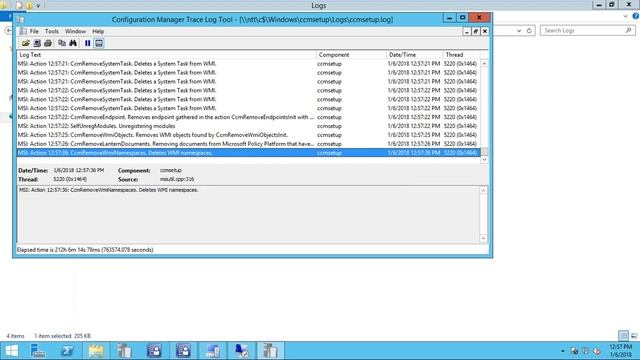The width and height of the screenshot is (640, 360).
Task: Switch Explorer to large icons view
Action: click(634, 336)
